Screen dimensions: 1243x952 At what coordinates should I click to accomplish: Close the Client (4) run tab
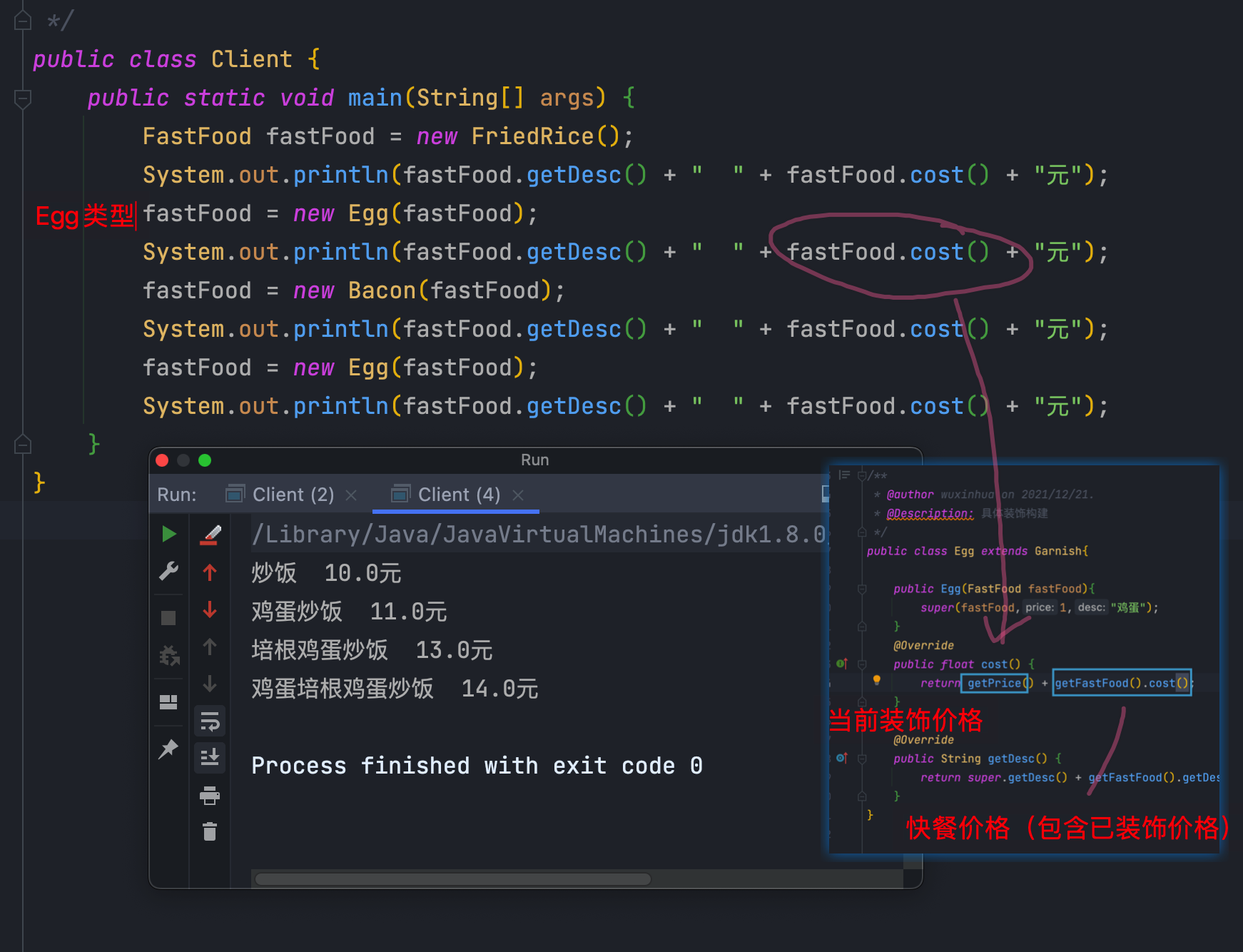(x=518, y=495)
